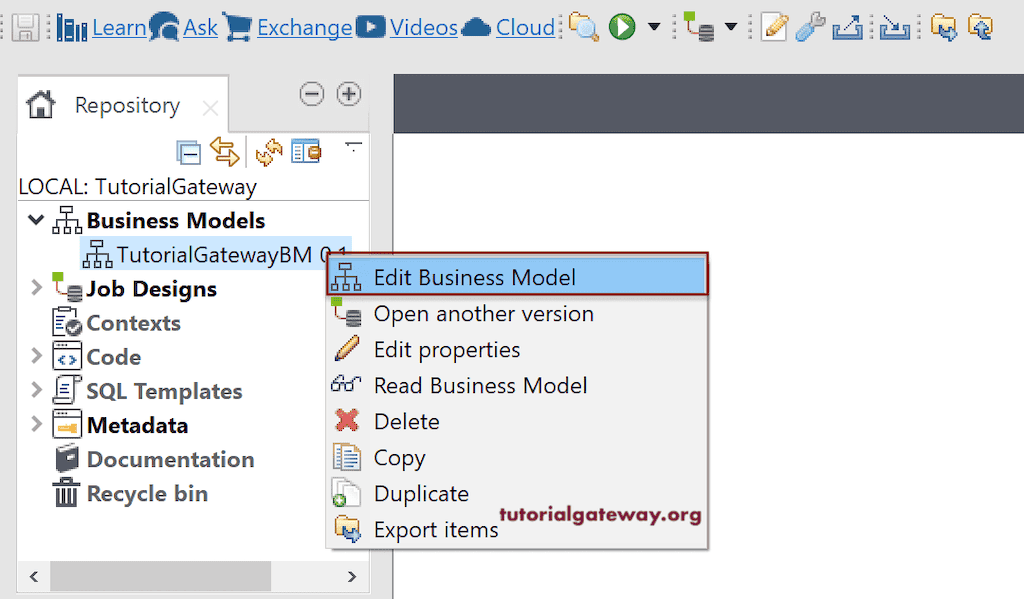Click the repository horizontal scrollbar thumb
1024x599 pixels.
[x=161, y=576]
